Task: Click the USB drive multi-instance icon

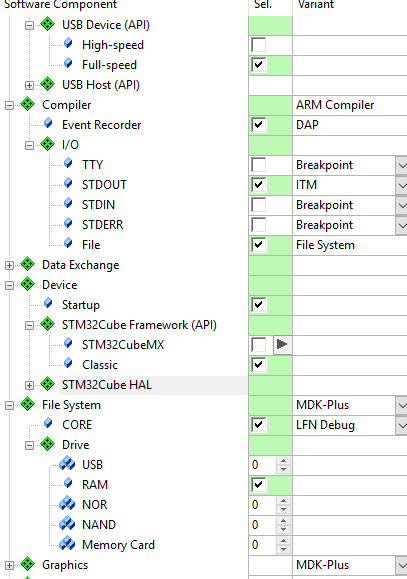Action: pos(67,463)
